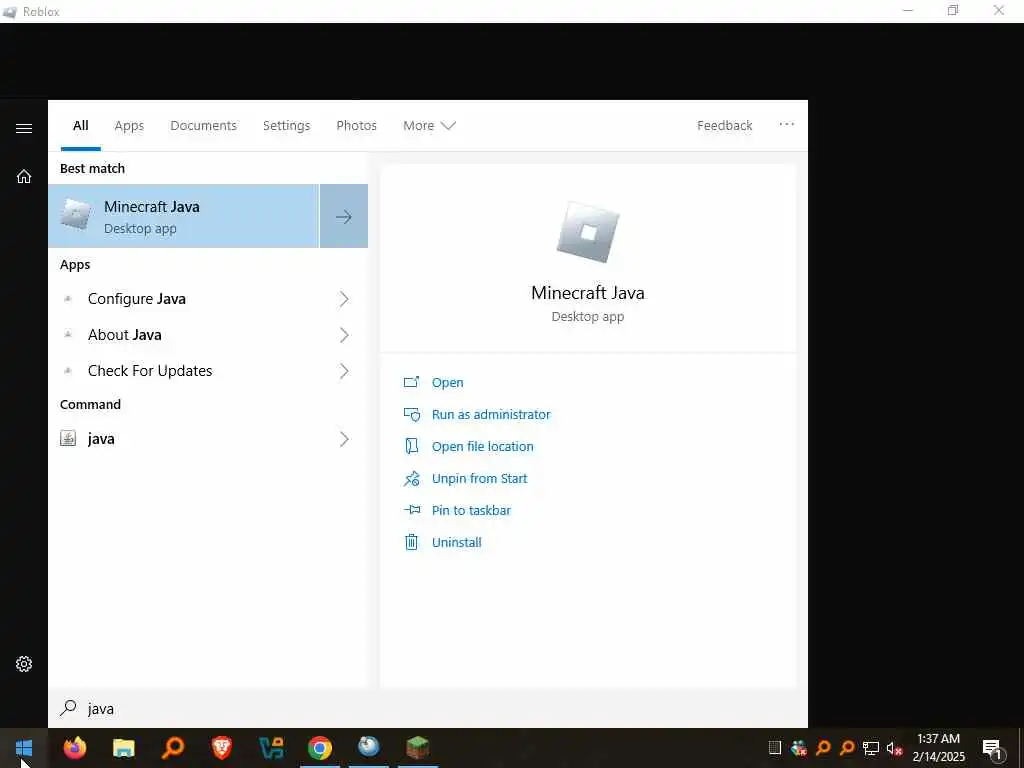Screen dimensions: 1024x768
Task: Click the search magnifier beside java
Action: [68, 708]
